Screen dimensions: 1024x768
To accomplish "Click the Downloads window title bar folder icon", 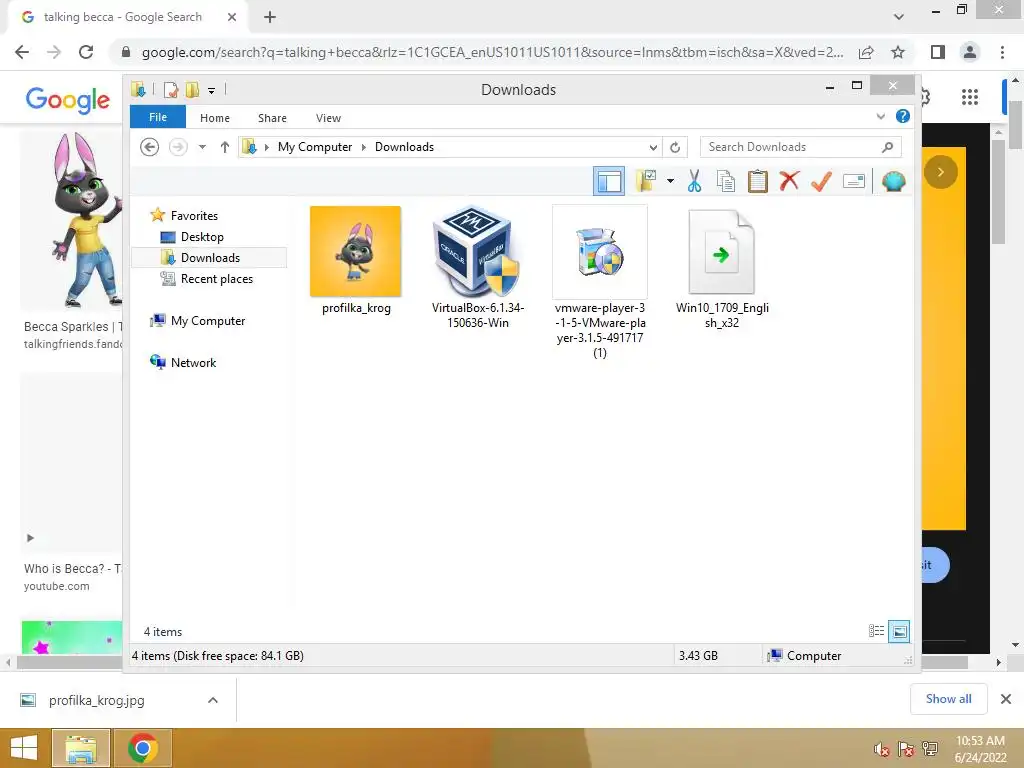I will [138, 89].
